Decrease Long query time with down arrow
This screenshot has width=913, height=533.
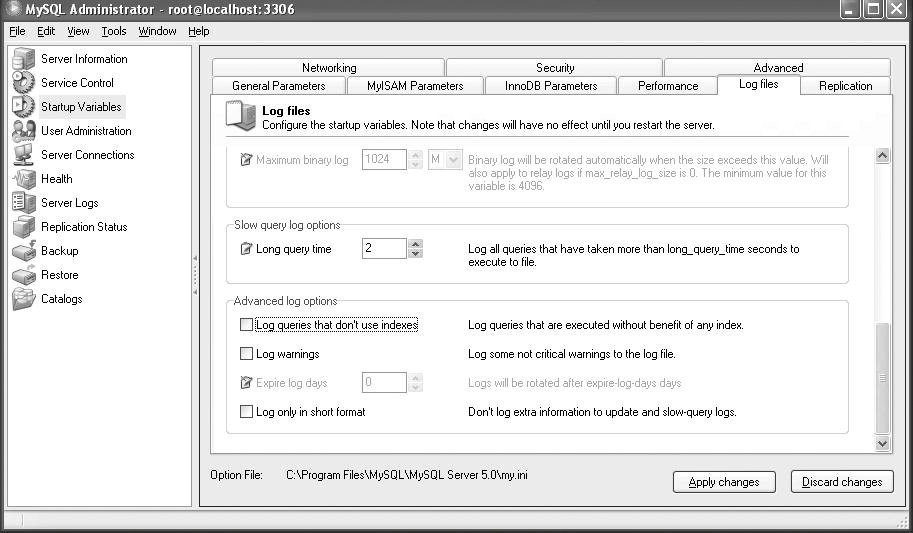point(415,253)
